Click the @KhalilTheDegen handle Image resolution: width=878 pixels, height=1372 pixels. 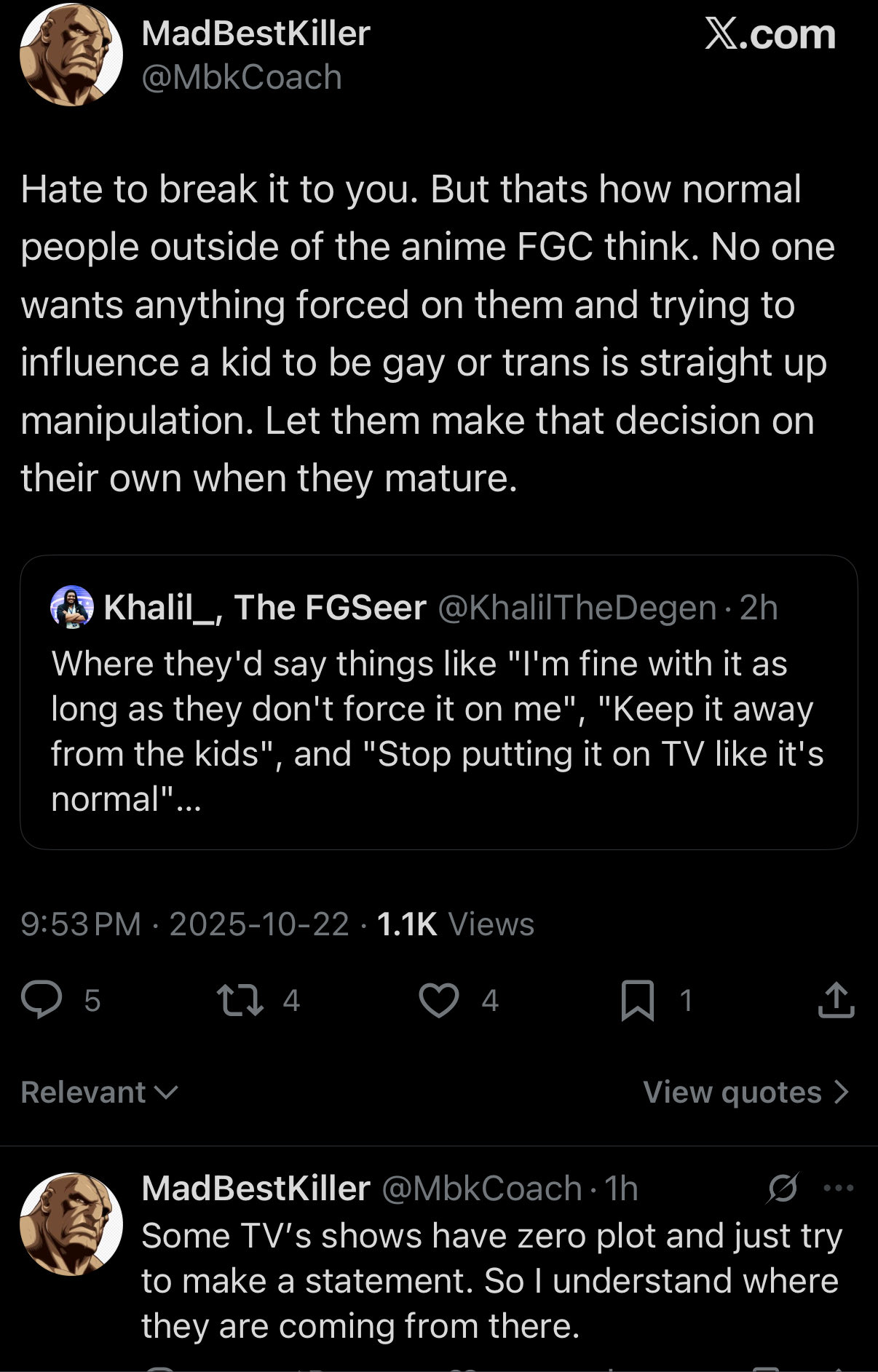[577, 608]
